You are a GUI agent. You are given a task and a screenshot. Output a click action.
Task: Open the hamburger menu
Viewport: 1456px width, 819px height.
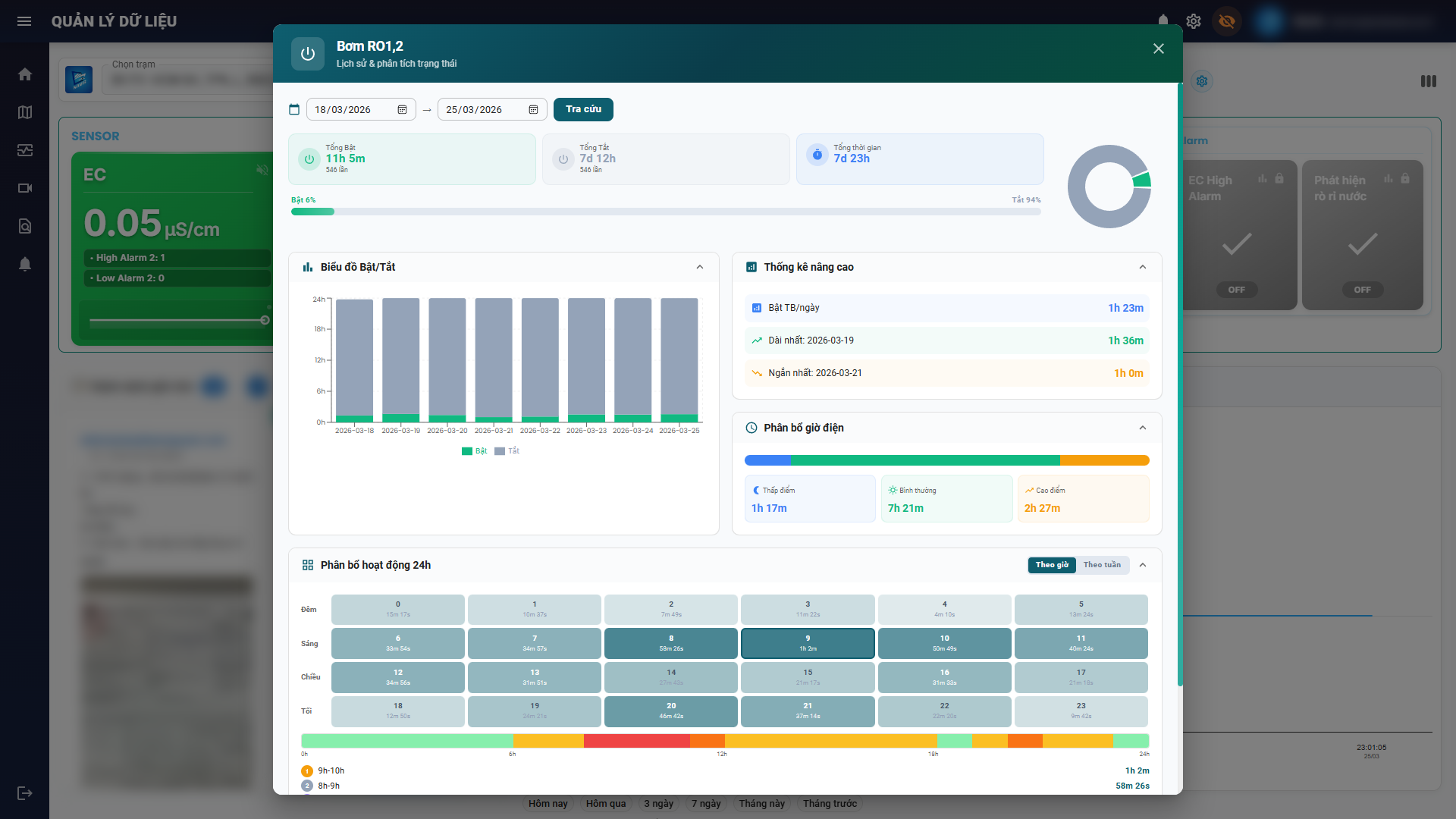[24, 21]
